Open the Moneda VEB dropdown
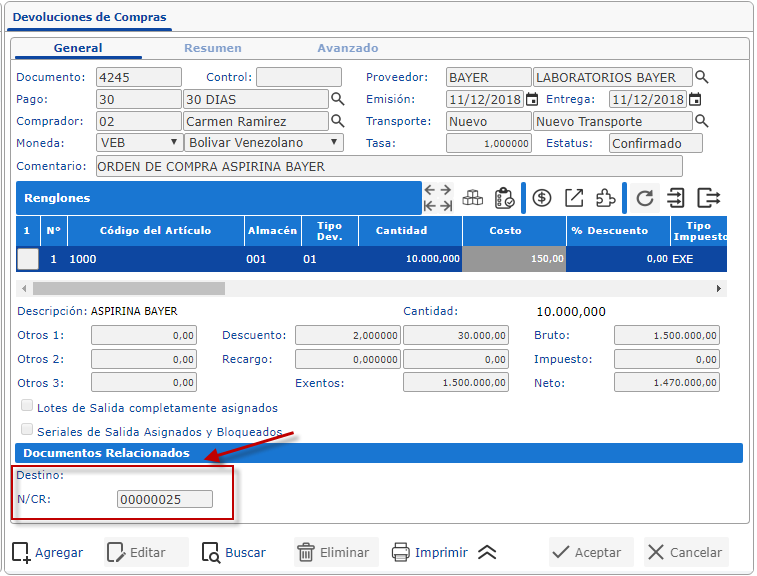Viewport: 757px width, 576px height. pos(138,143)
